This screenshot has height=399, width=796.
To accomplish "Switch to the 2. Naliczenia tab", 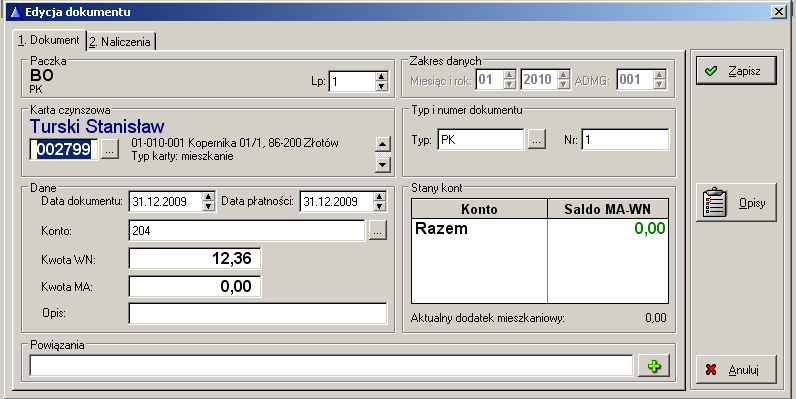I will coord(120,42).
